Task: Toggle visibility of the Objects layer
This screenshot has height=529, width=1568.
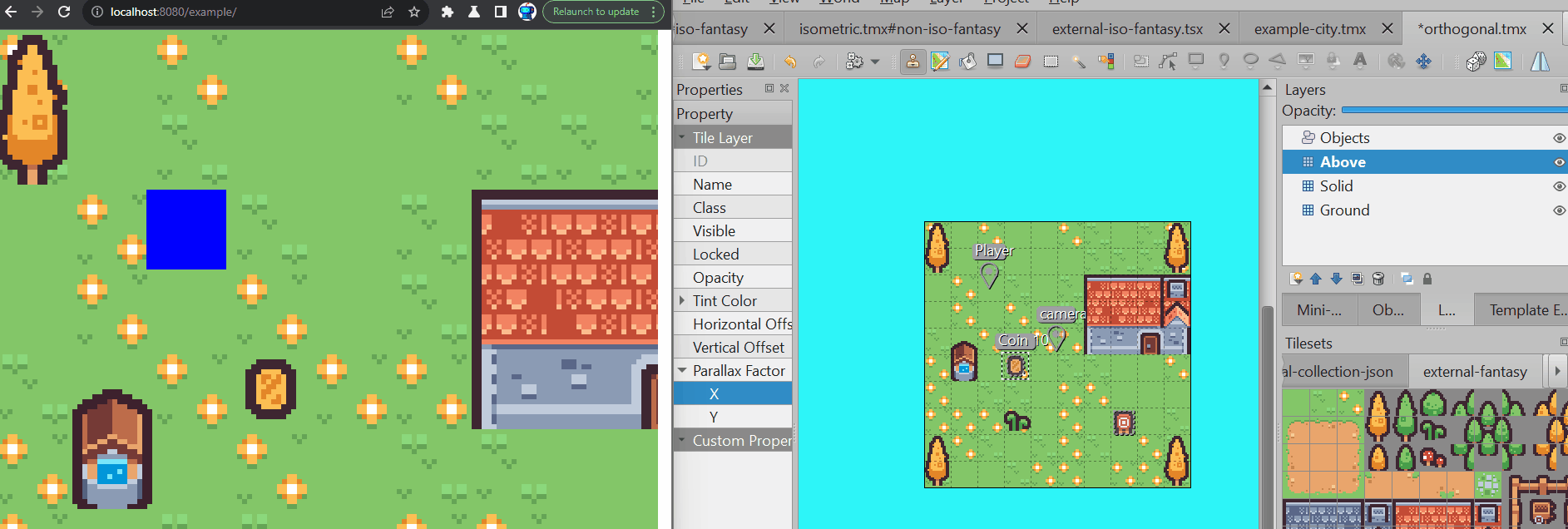Action: coord(1559,138)
